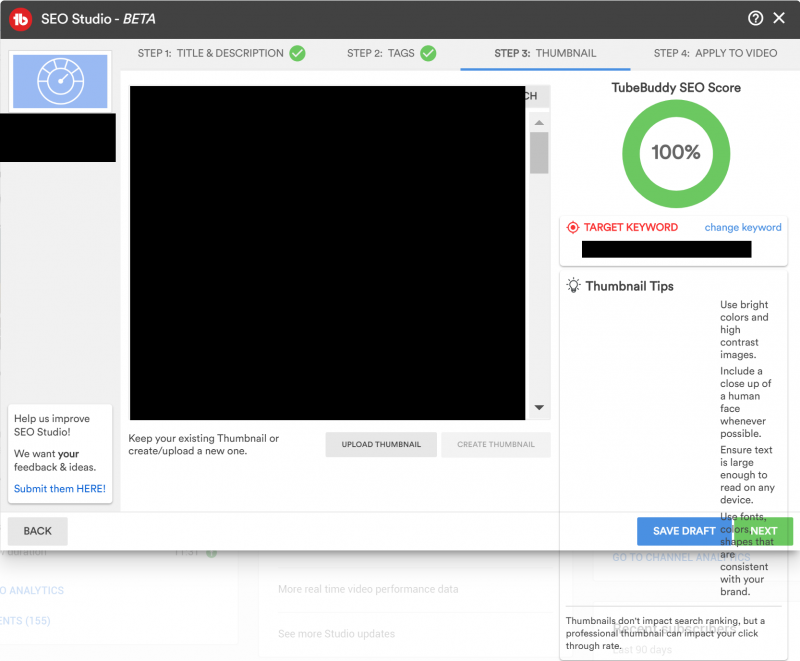Viewport: 800px width, 661px height.
Task: Close the SEO Studio dialog
Action: (781, 18)
